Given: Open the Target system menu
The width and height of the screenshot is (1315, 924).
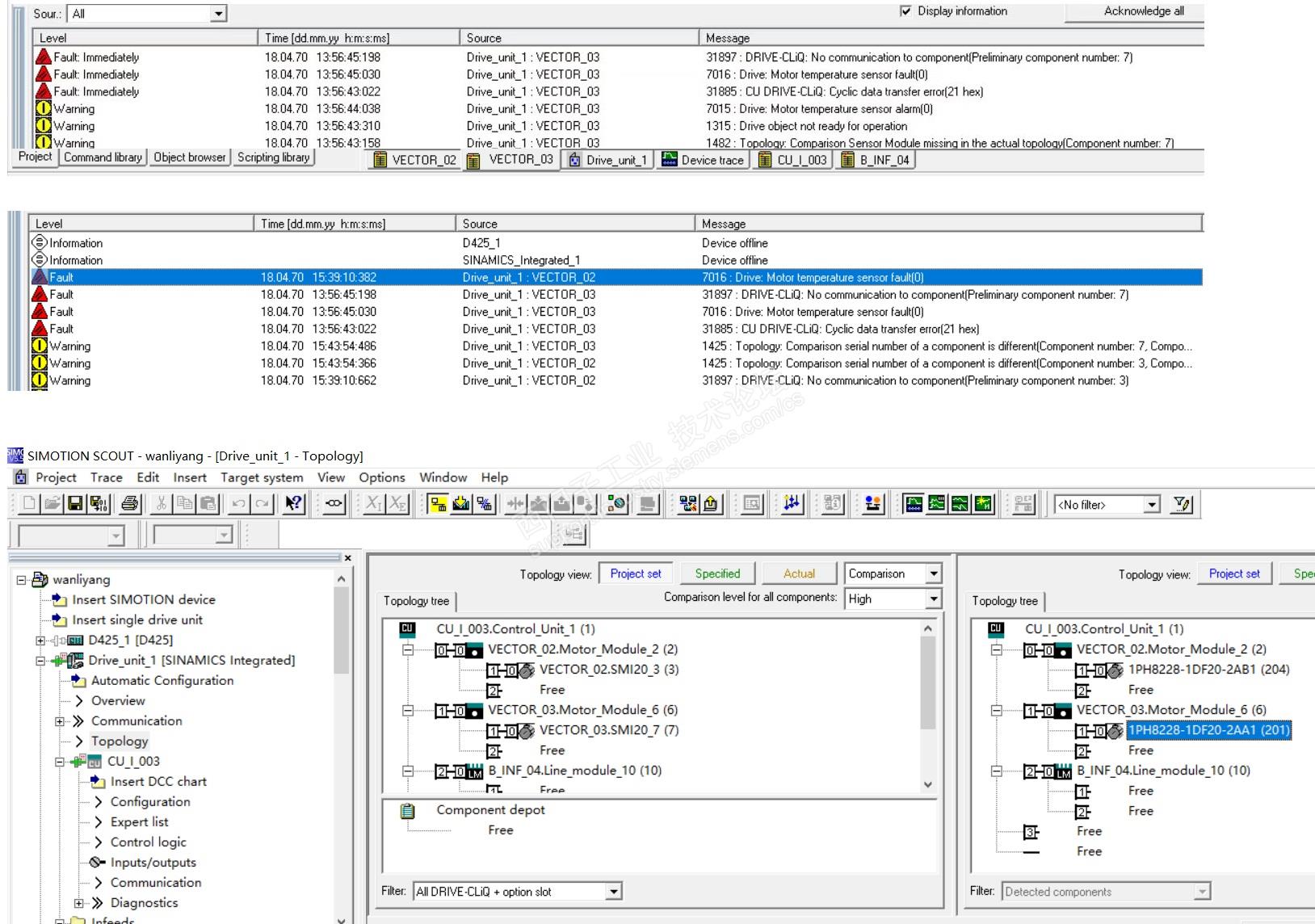Looking at the screenshot, I should pos(262,477).
